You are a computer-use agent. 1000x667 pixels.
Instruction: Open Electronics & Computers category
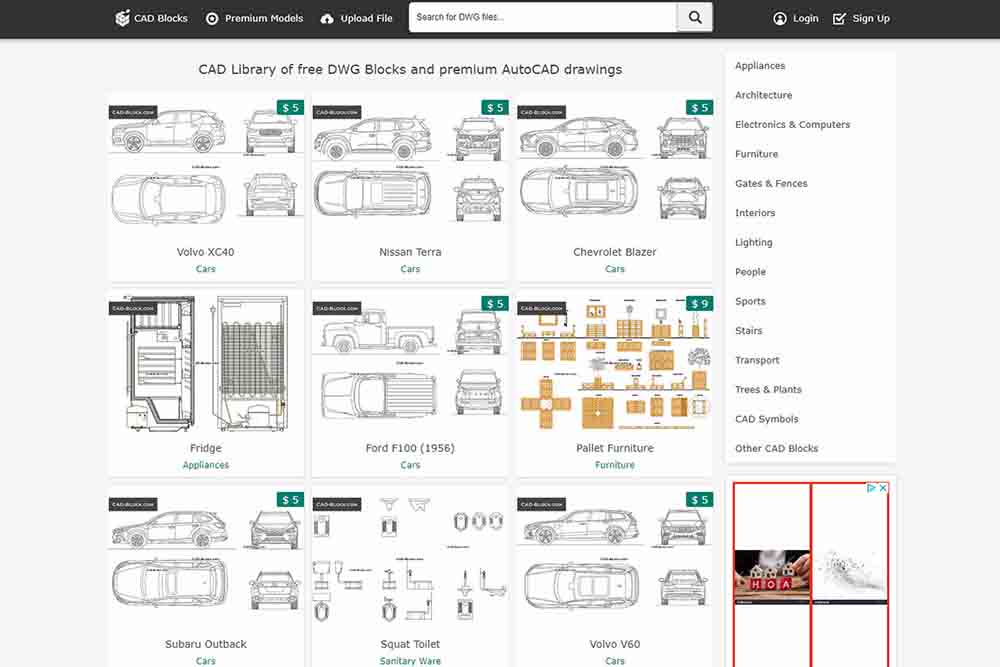click(793, 124)
